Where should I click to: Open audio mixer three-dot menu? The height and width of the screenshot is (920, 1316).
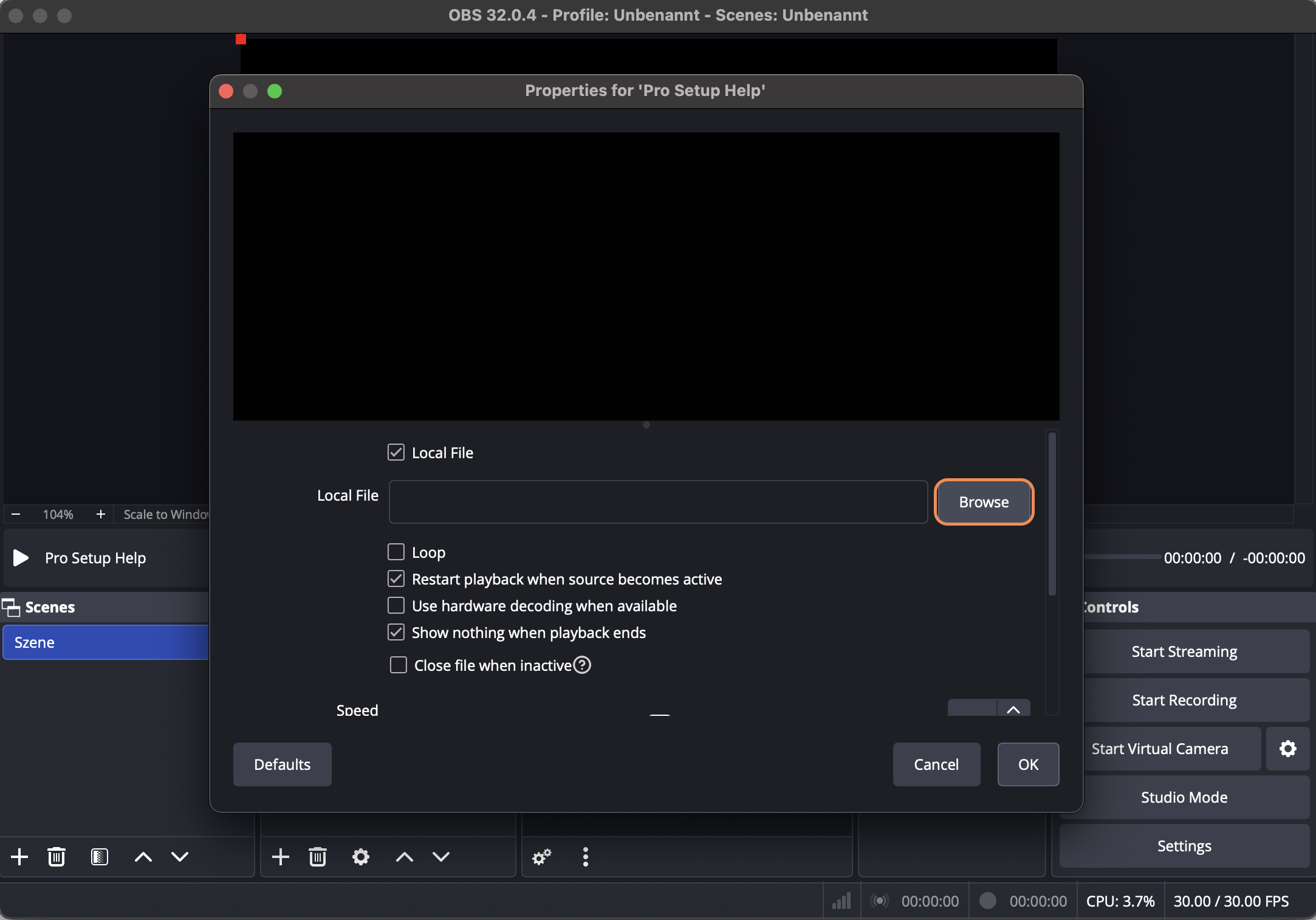586,857
